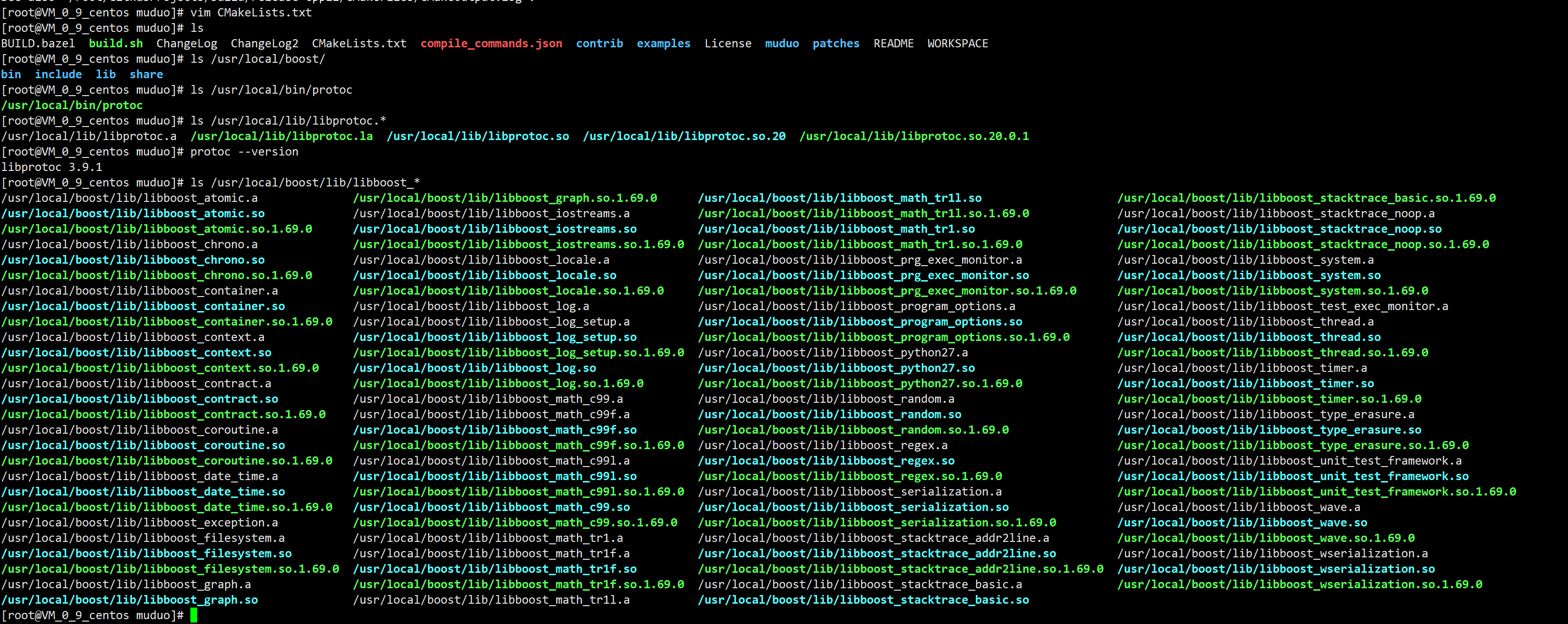1568x624 pixels.
Task: Click the compile_commands.json file name
Action: click(490, 43)
